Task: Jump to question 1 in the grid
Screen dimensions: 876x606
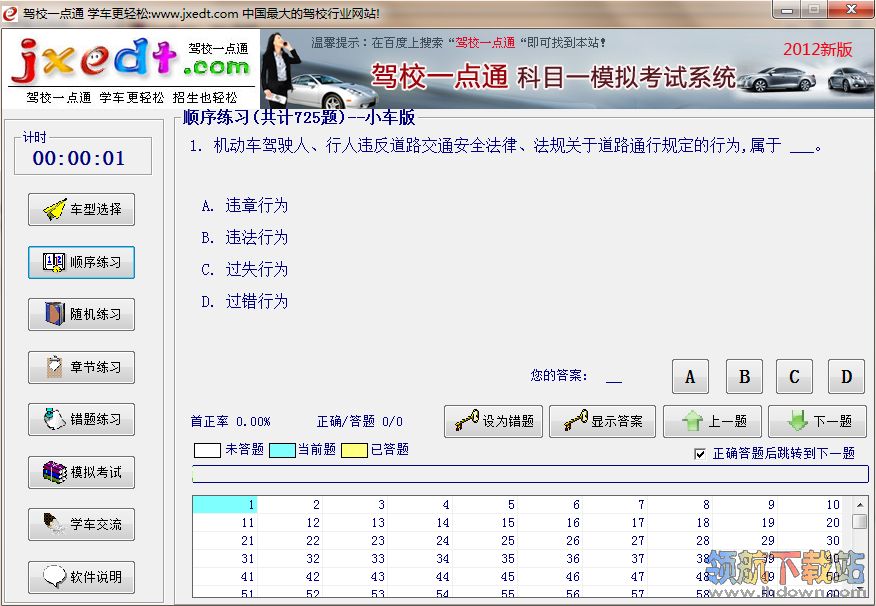Action: point(225,504)
